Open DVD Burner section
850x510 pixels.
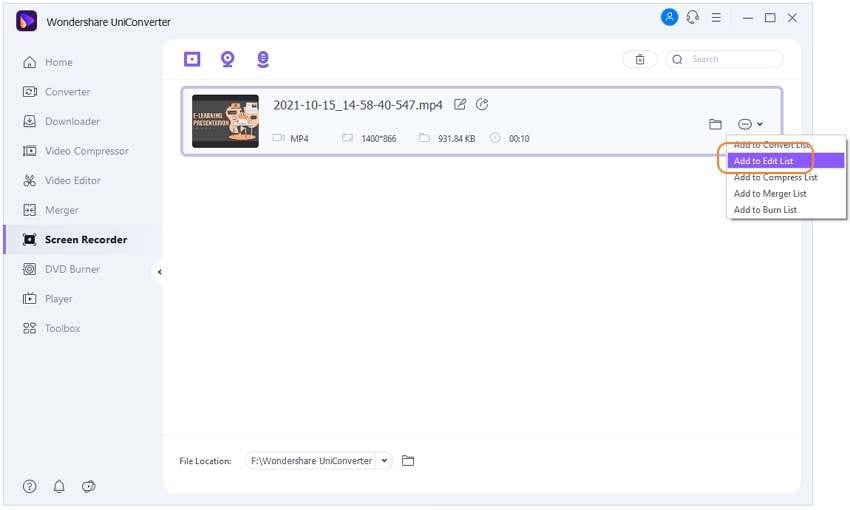[x=61, y=269]
